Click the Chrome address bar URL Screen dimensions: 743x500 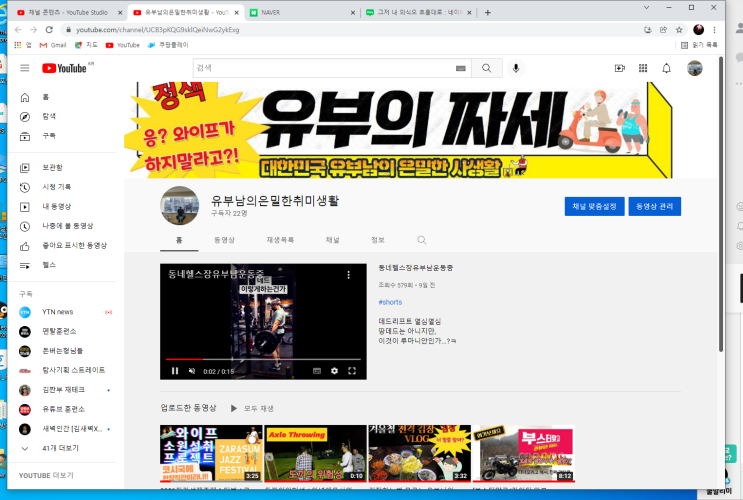[157, 30]
